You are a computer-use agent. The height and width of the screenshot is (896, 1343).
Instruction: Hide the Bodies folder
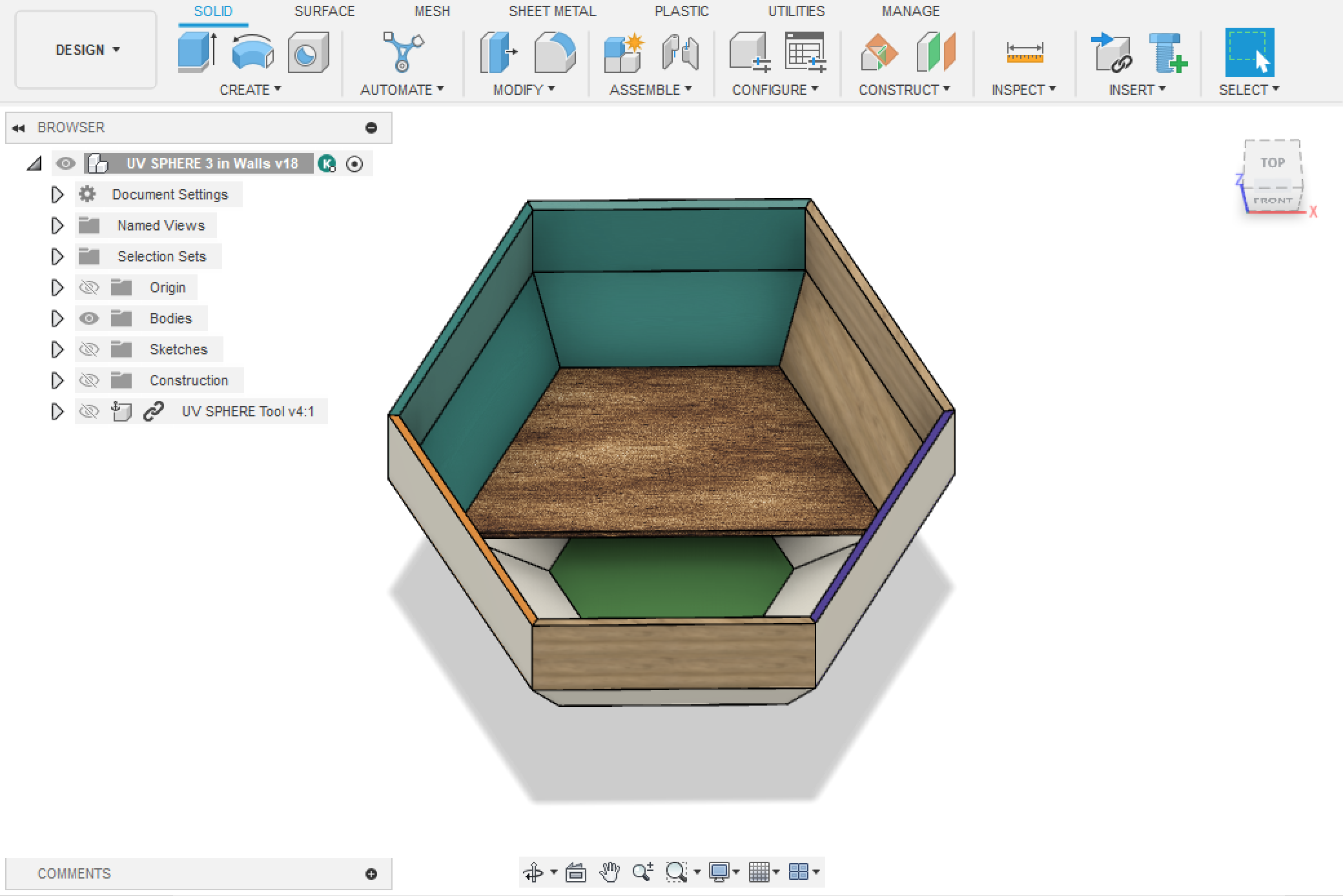tap(89, 318)
